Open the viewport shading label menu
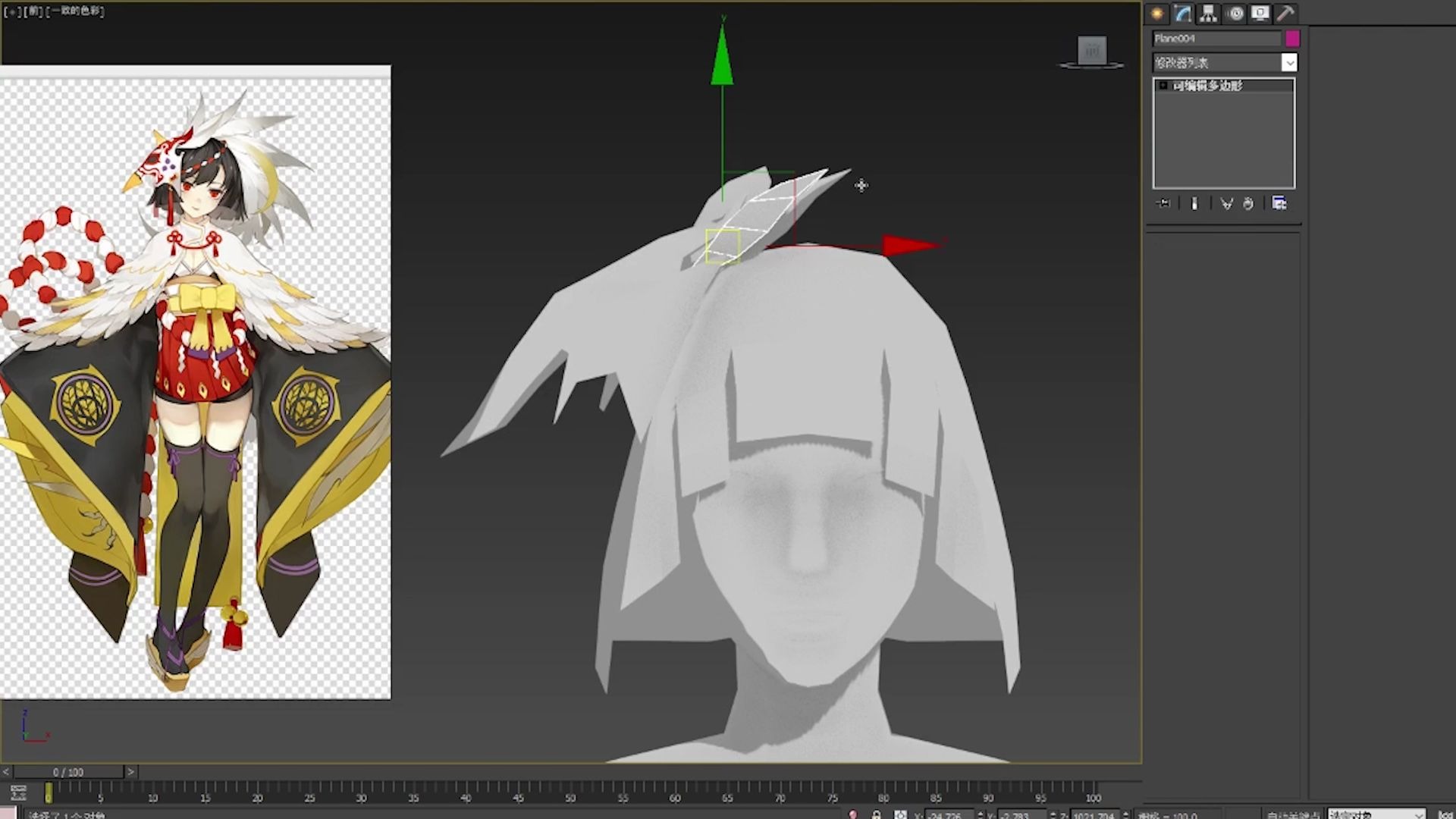The image size is (1456, 819). click(76, 11)
